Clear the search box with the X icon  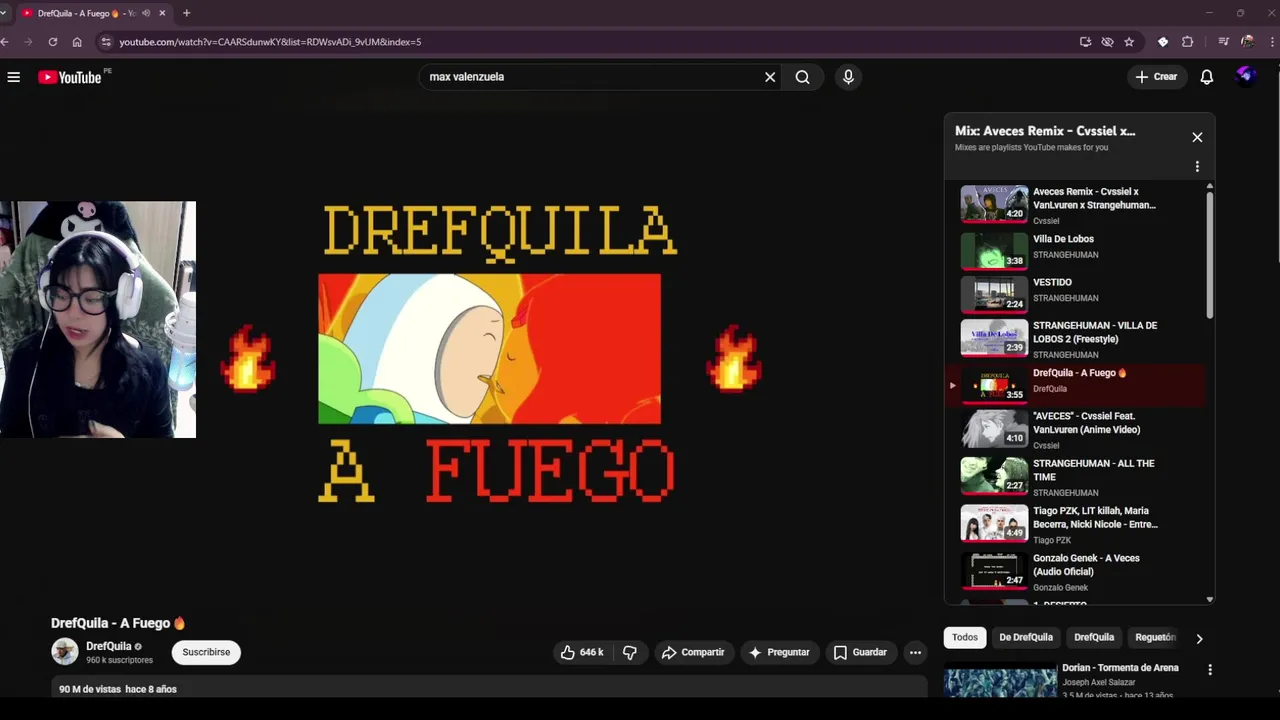770,77
